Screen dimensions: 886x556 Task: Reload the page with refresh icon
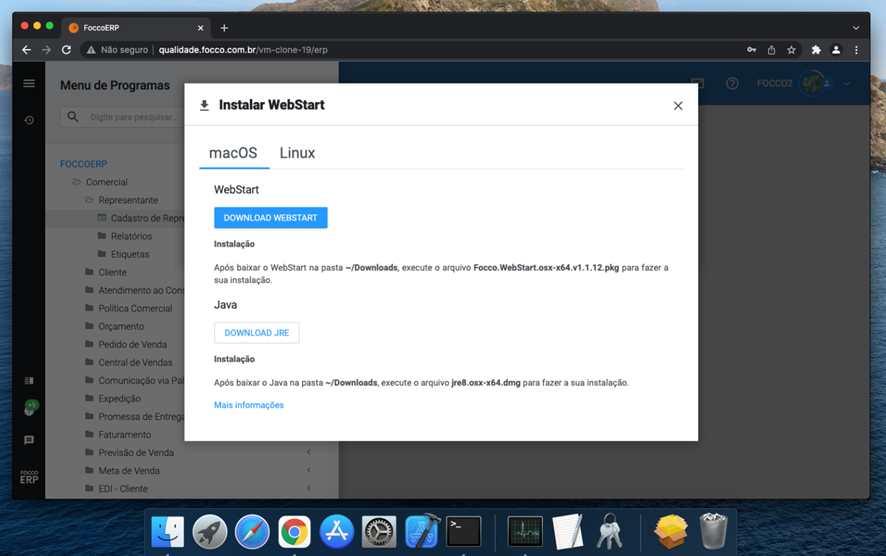(66, 50)
